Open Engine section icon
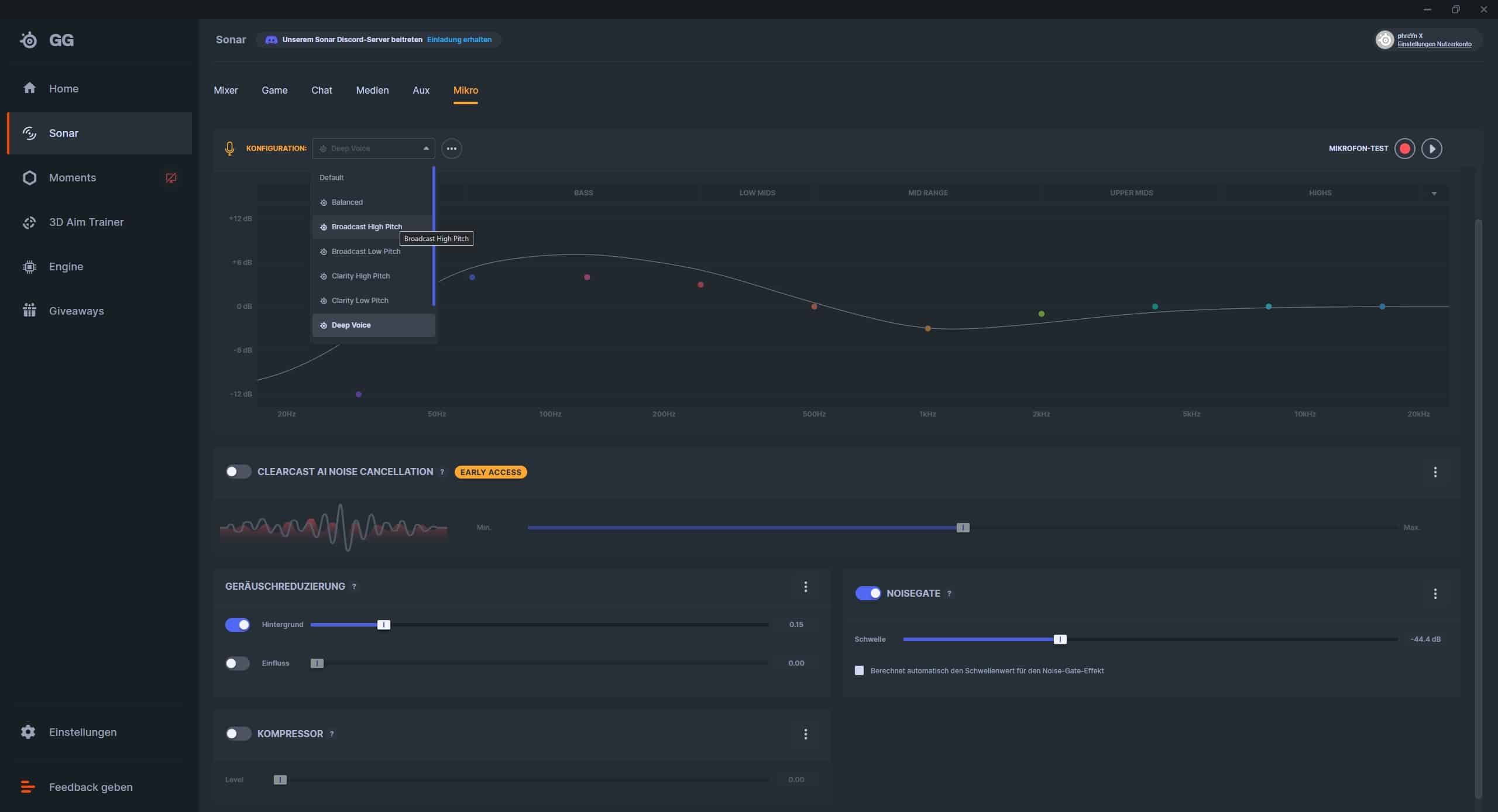The width and height of the screenshot is (1498, 812). click(x=29, y=267)
